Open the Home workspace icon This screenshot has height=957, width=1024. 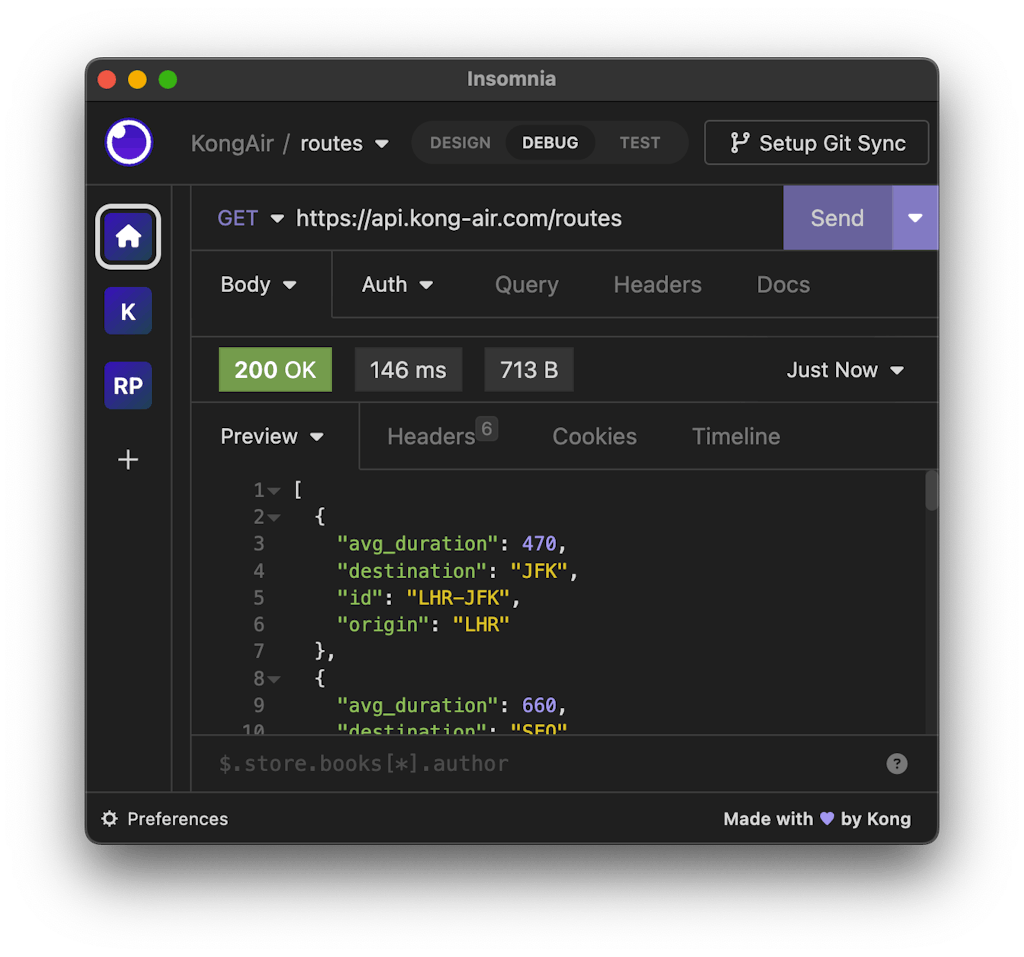click(x=128, y=237)
